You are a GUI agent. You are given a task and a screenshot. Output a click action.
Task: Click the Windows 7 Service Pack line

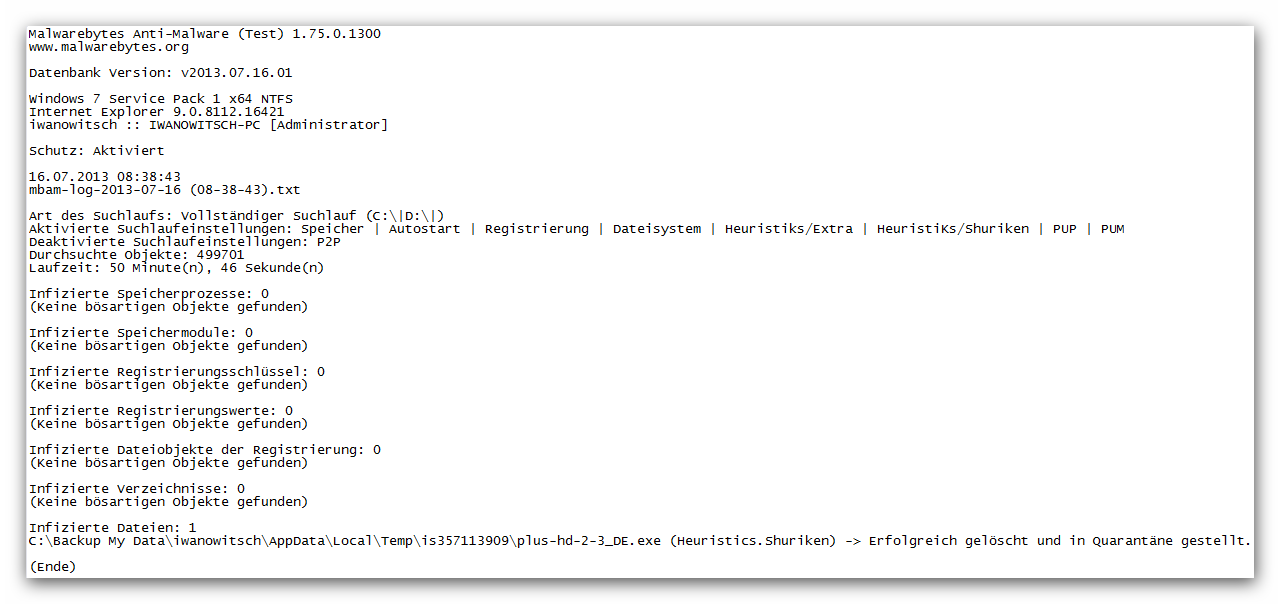[160, 99]
